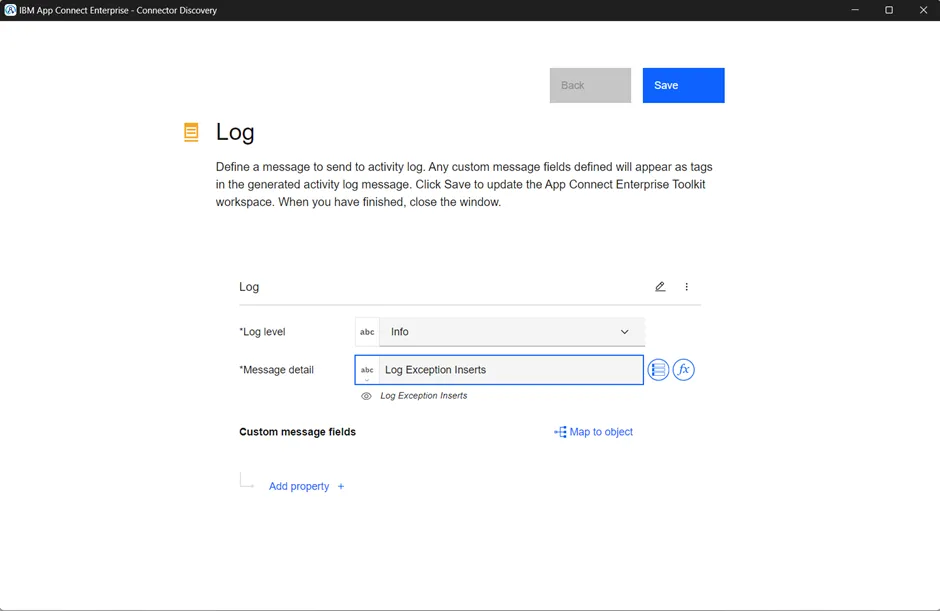Image resolution: width=940 pixels, height=611 pixels.
Task: Click the Save button
Action: 683,85
